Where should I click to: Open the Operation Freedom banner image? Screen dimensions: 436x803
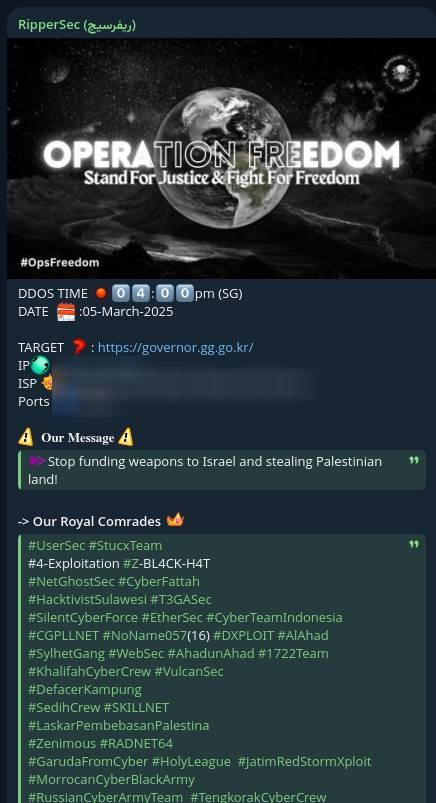(x=221, y=158)
